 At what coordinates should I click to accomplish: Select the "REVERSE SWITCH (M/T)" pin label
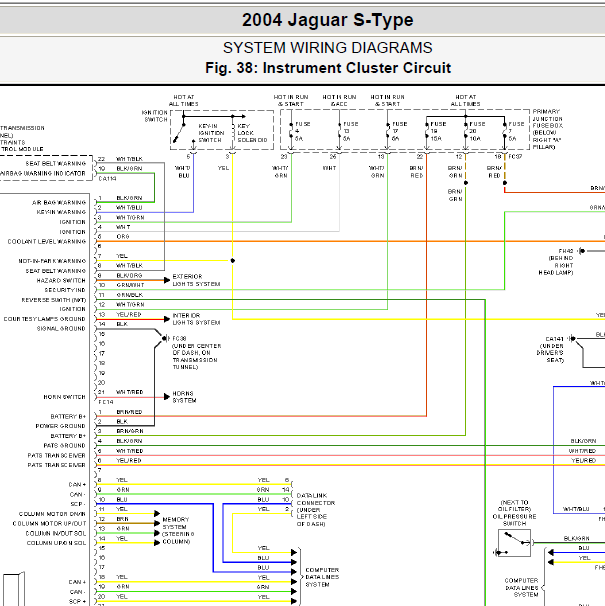tap(54, 300)
